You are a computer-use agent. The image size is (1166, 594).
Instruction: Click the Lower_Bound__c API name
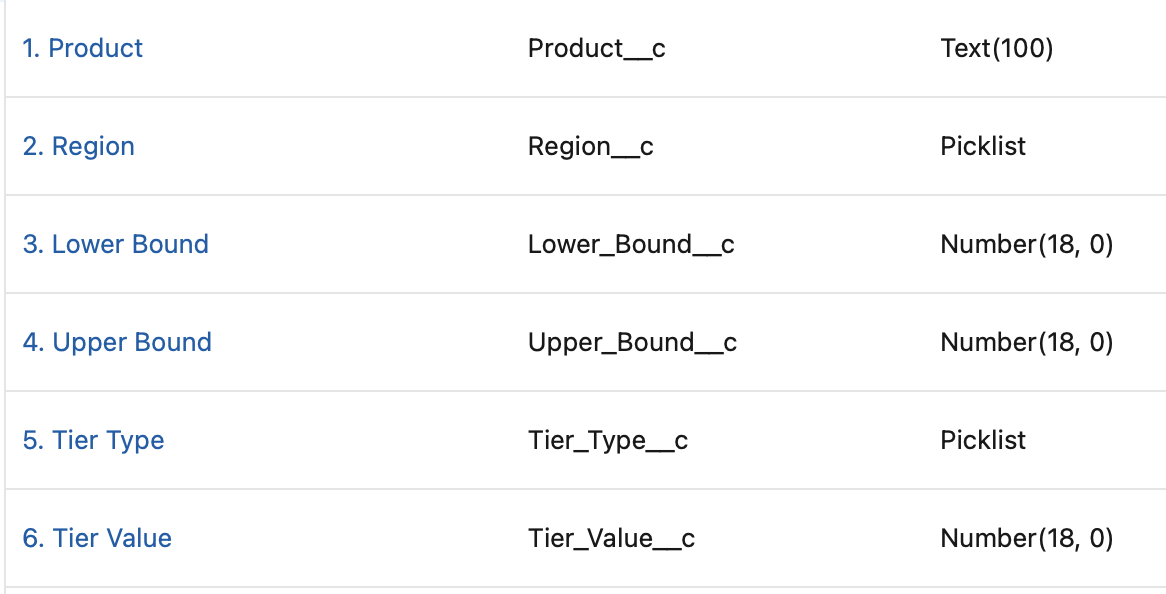coord(631,244)
